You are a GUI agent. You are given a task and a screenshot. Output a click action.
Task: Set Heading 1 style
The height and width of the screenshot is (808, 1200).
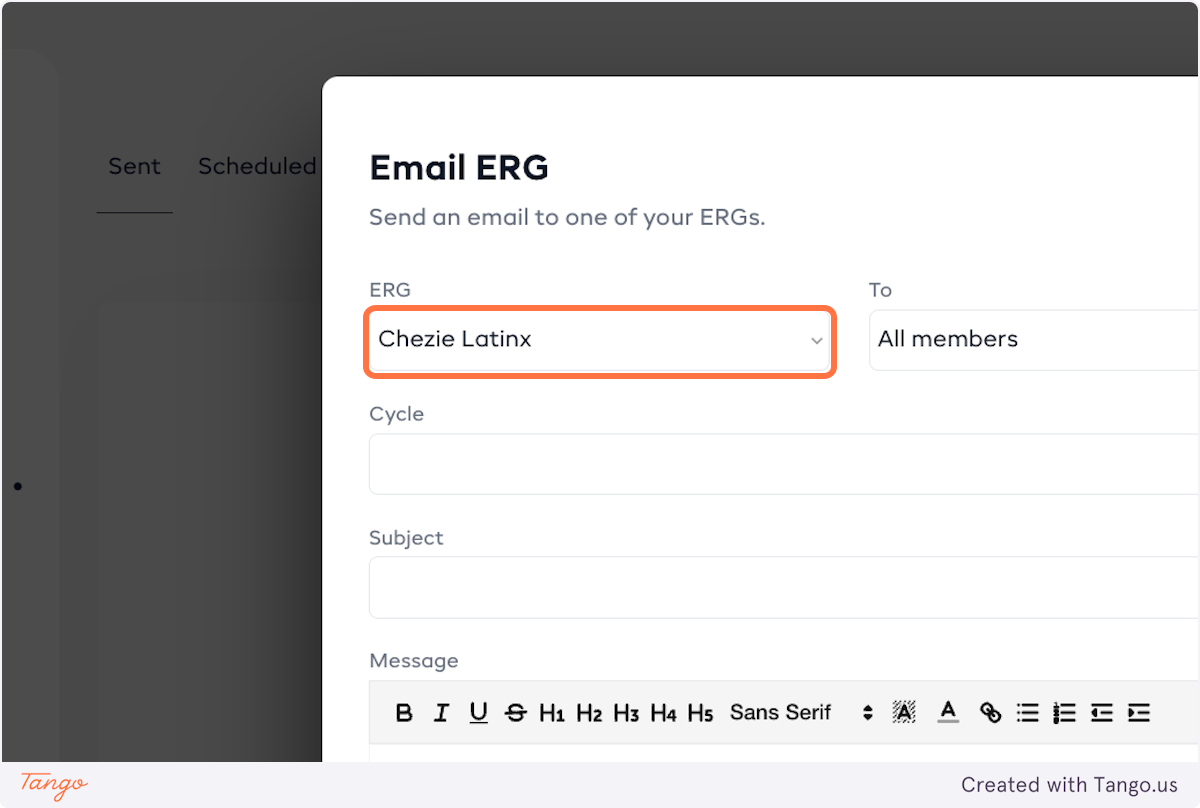coord(552,713)
